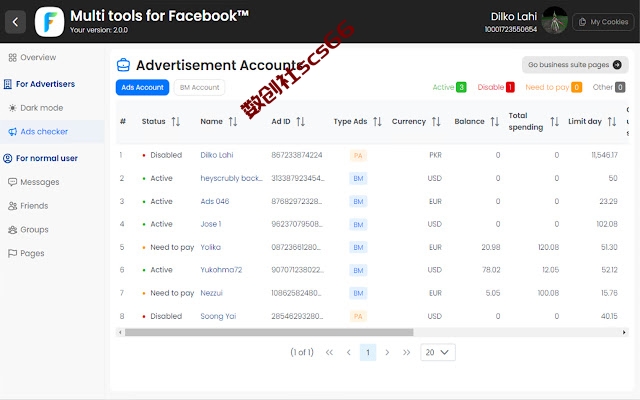640x400 pixels.
Task: Open Dilko Lahi account link in table
Action: [217, 155]
